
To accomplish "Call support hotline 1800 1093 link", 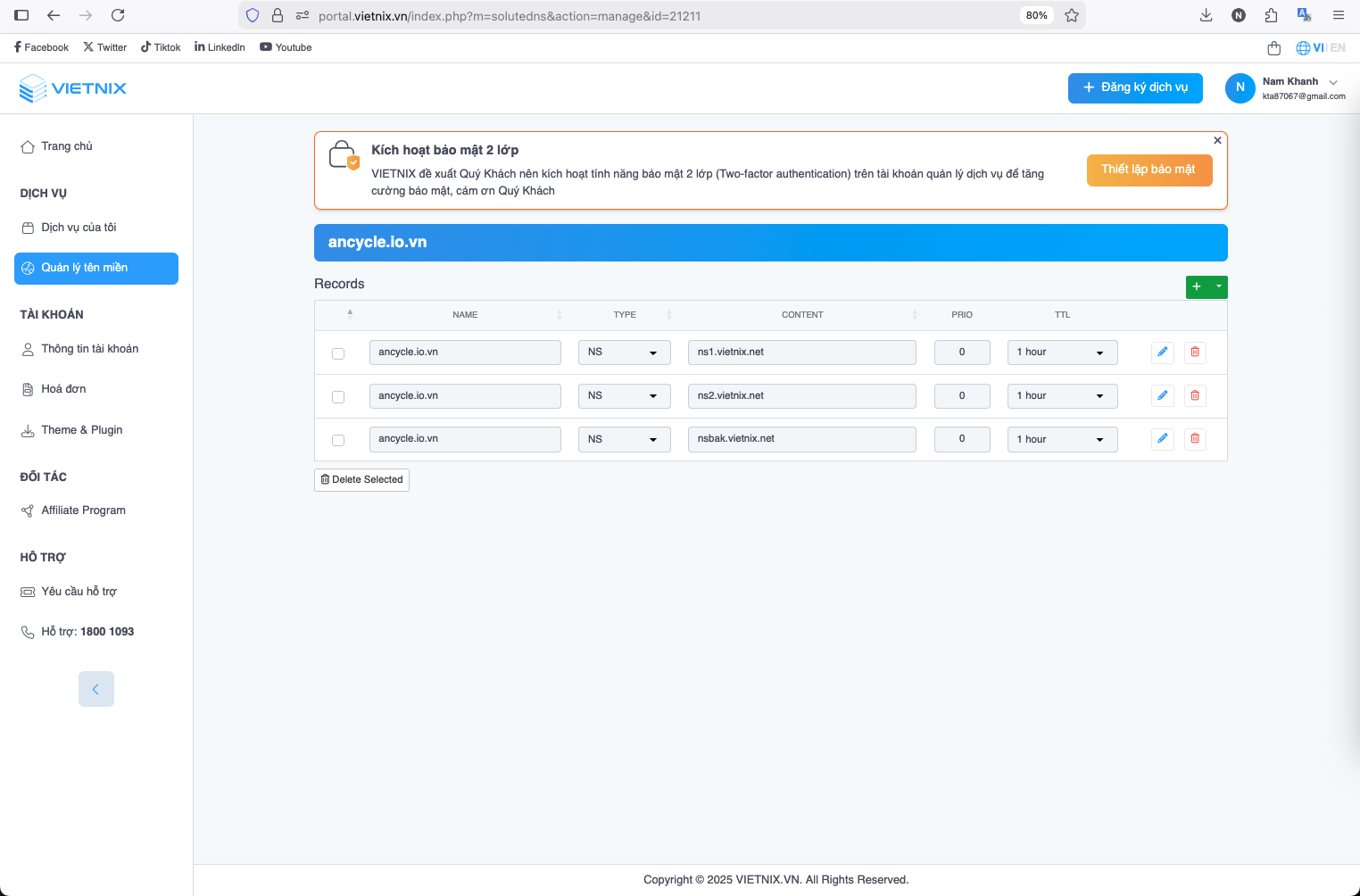I will pos(107,632).
